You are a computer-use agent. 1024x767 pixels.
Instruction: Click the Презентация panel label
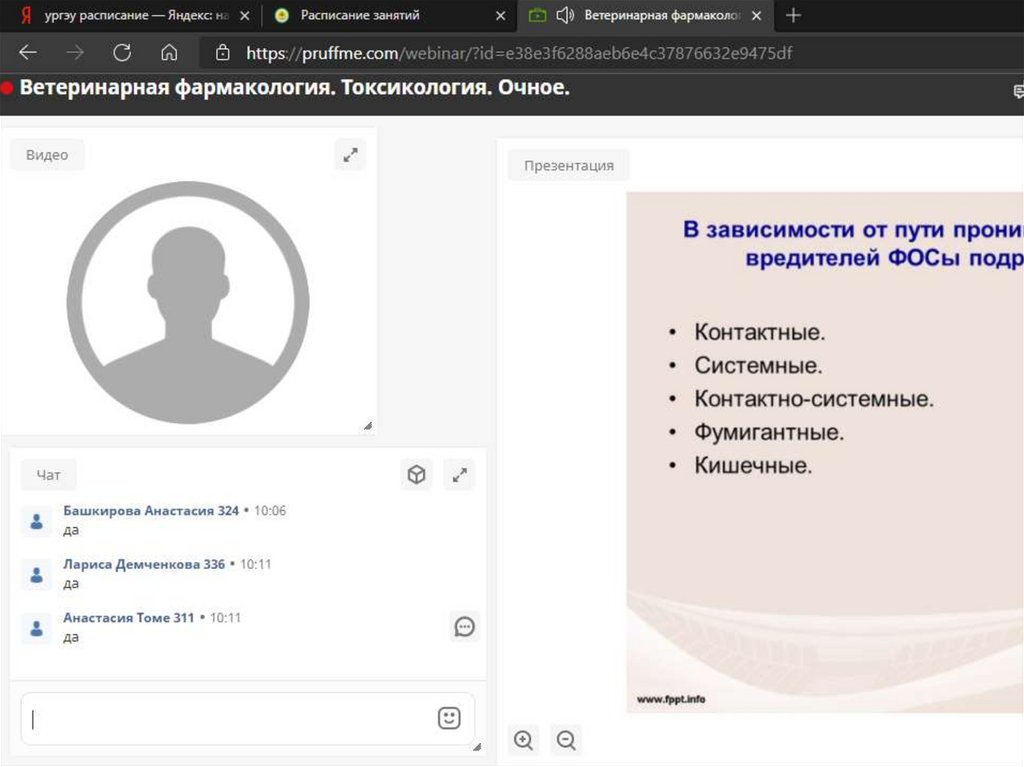pyautogui.click(x=568, y=165)
